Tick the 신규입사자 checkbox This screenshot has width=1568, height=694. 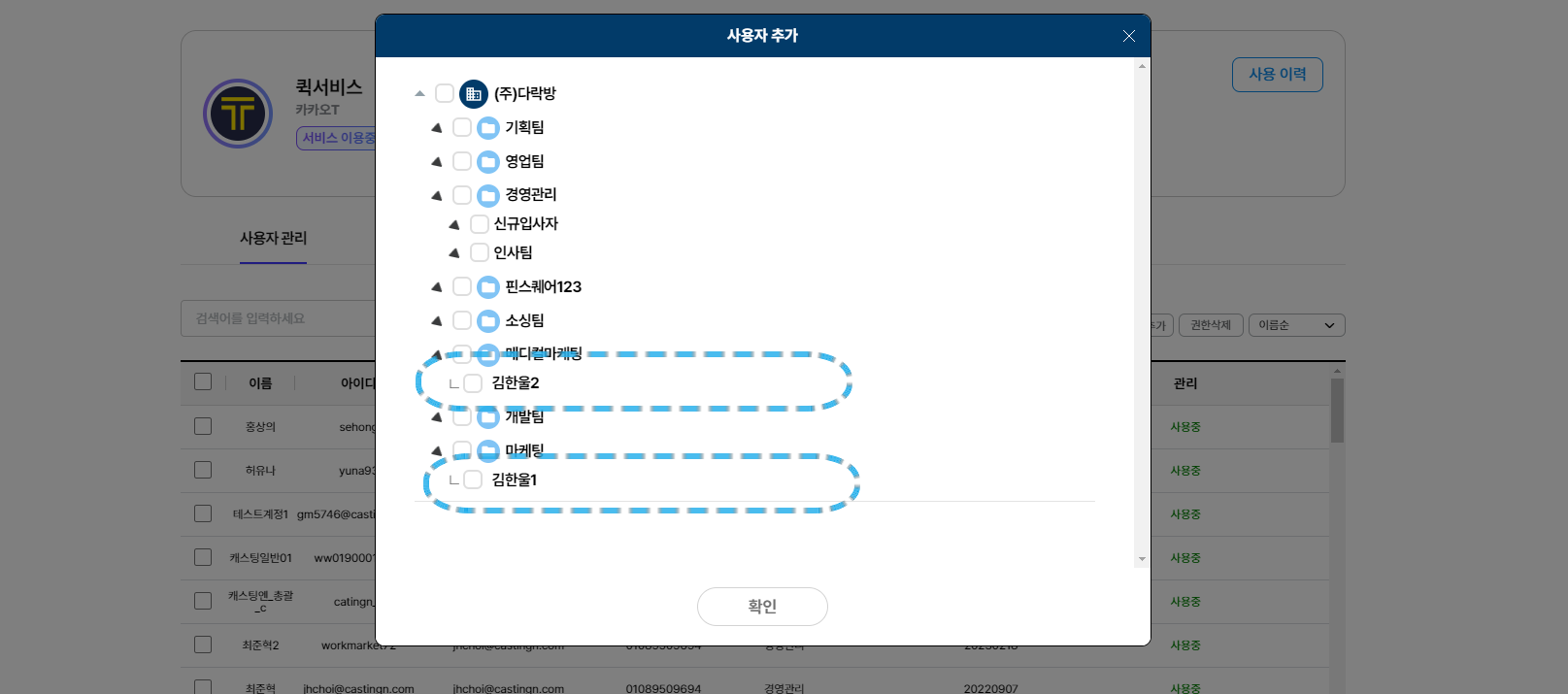pyautogui.click(x=479, y=224)
